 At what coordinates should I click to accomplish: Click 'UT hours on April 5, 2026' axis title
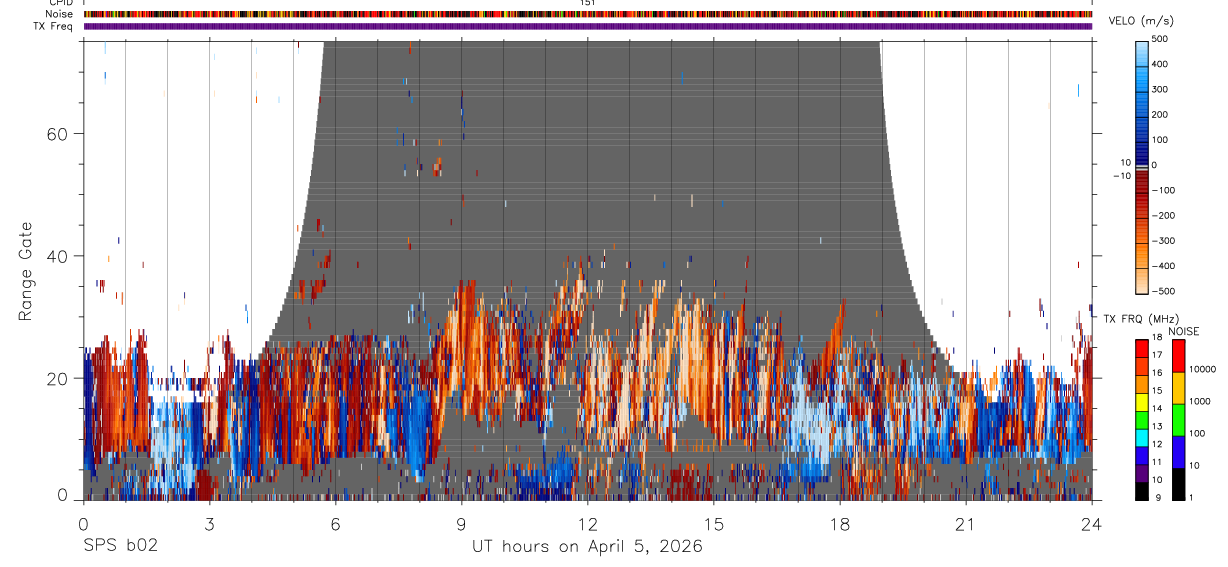(587, 547)
